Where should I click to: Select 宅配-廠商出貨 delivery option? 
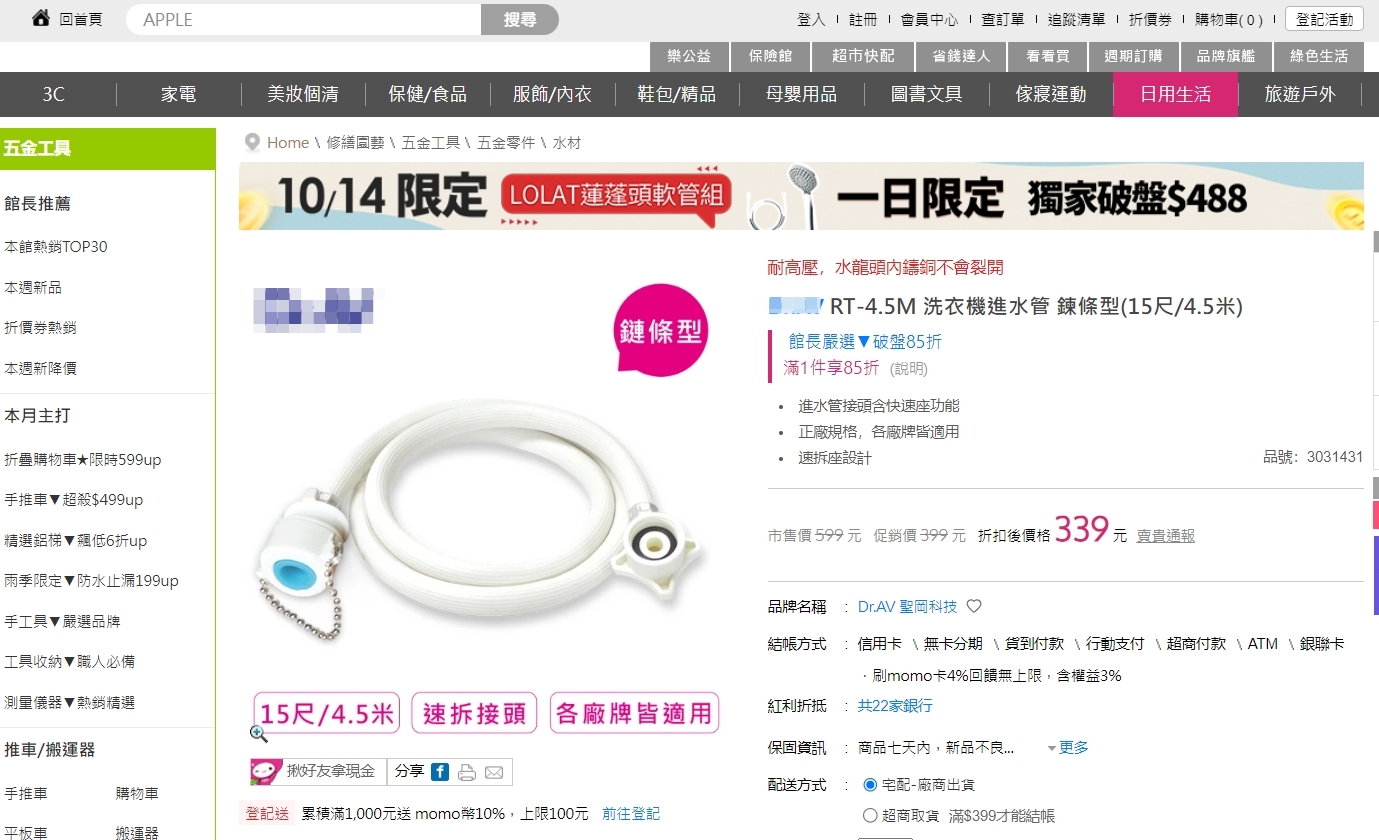pos(870,785)
